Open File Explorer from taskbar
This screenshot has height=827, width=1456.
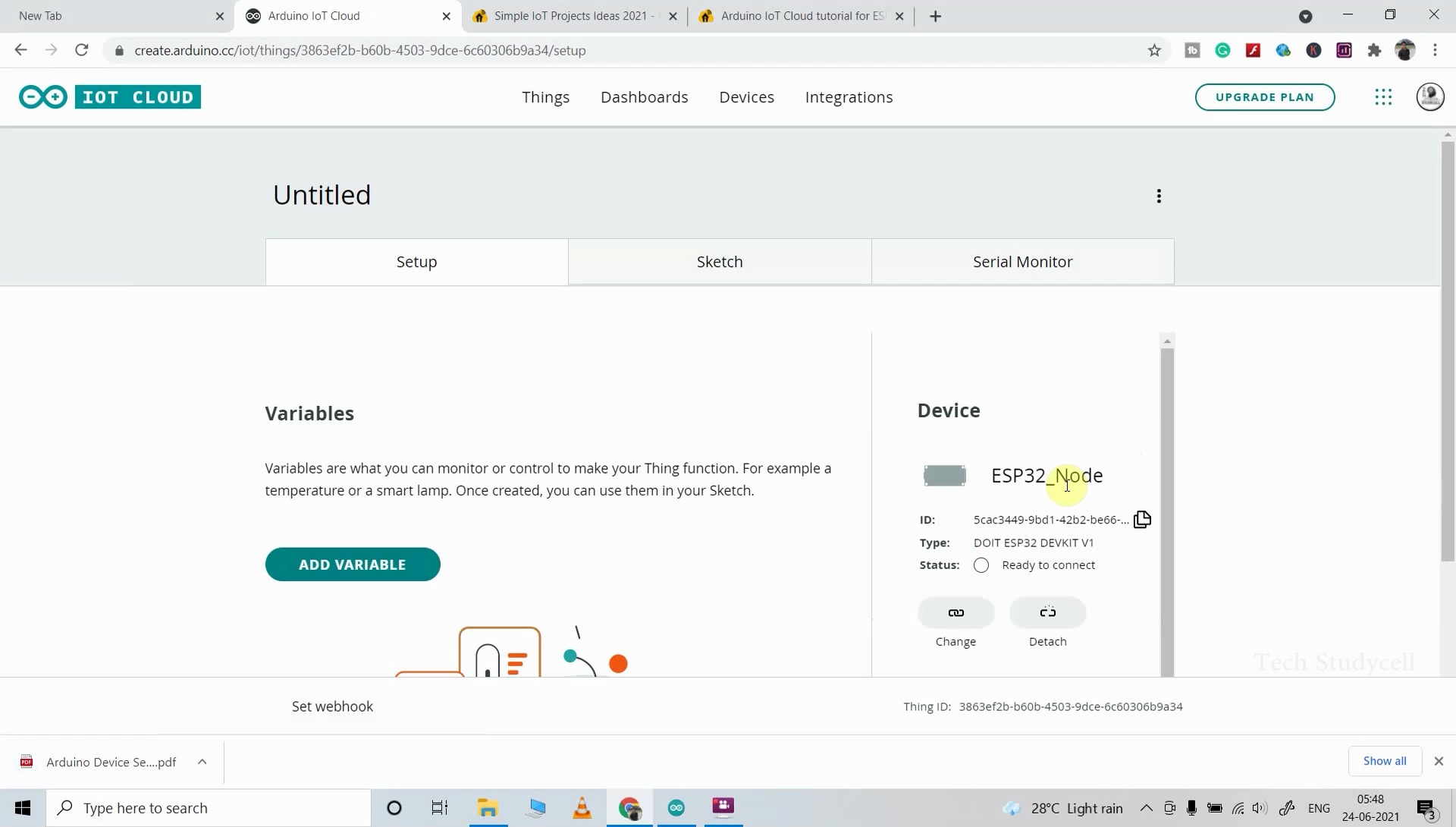click(488, 808)
